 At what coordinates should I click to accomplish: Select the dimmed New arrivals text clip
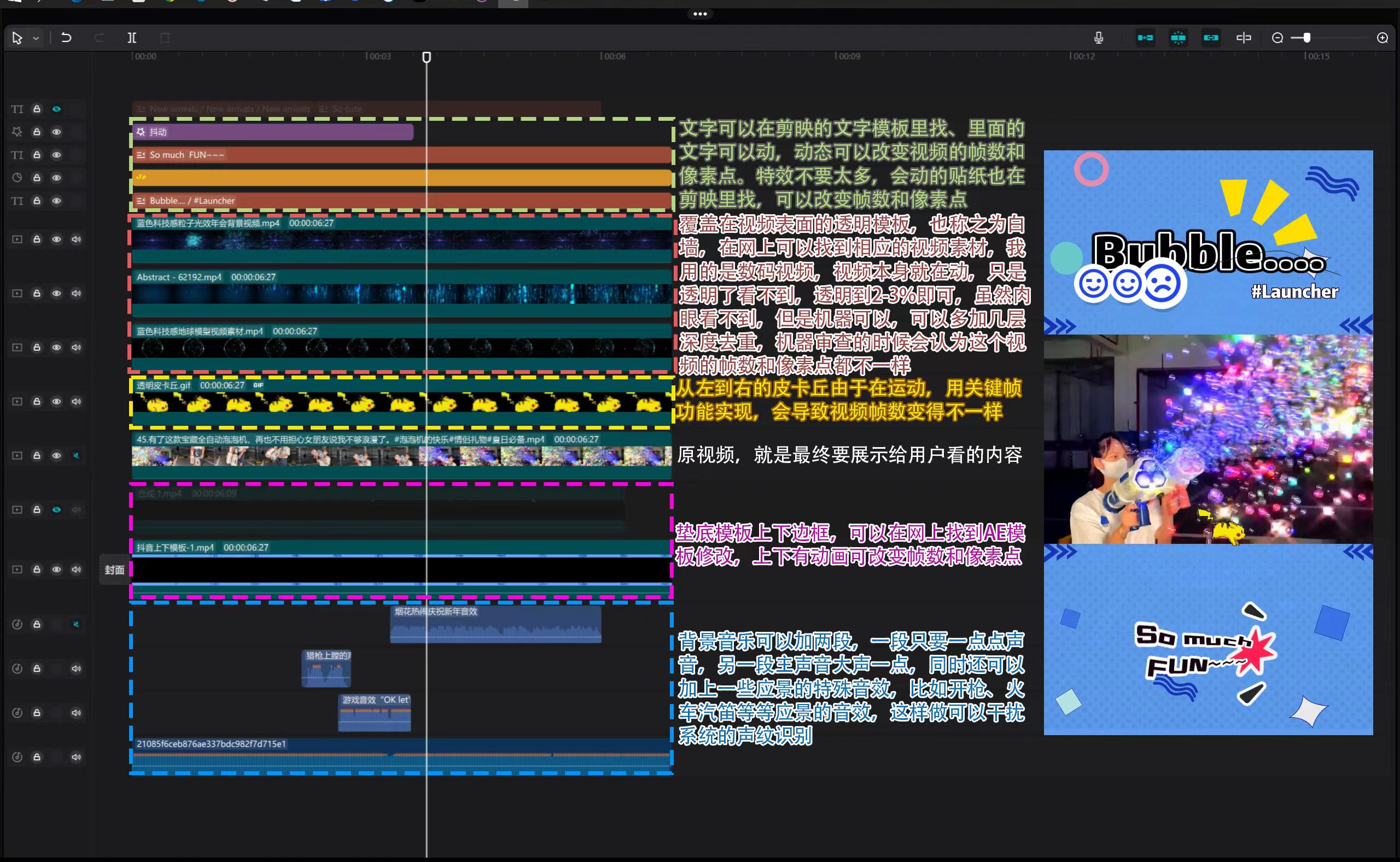224,109
